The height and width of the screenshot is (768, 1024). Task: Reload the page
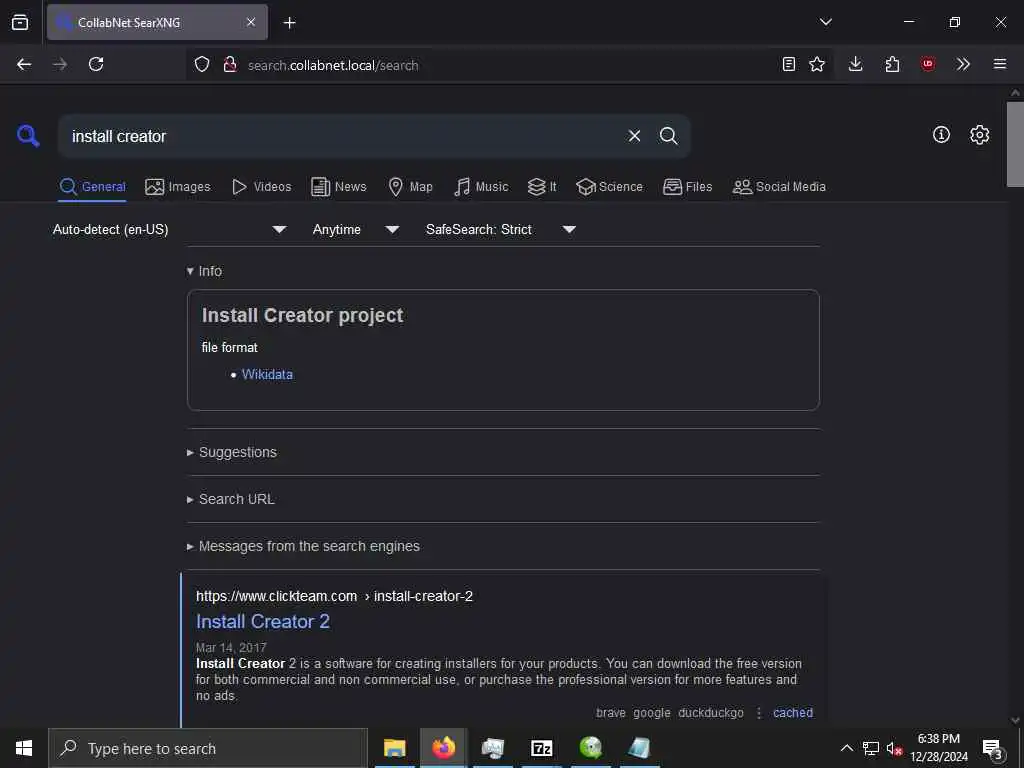(96, 64)
